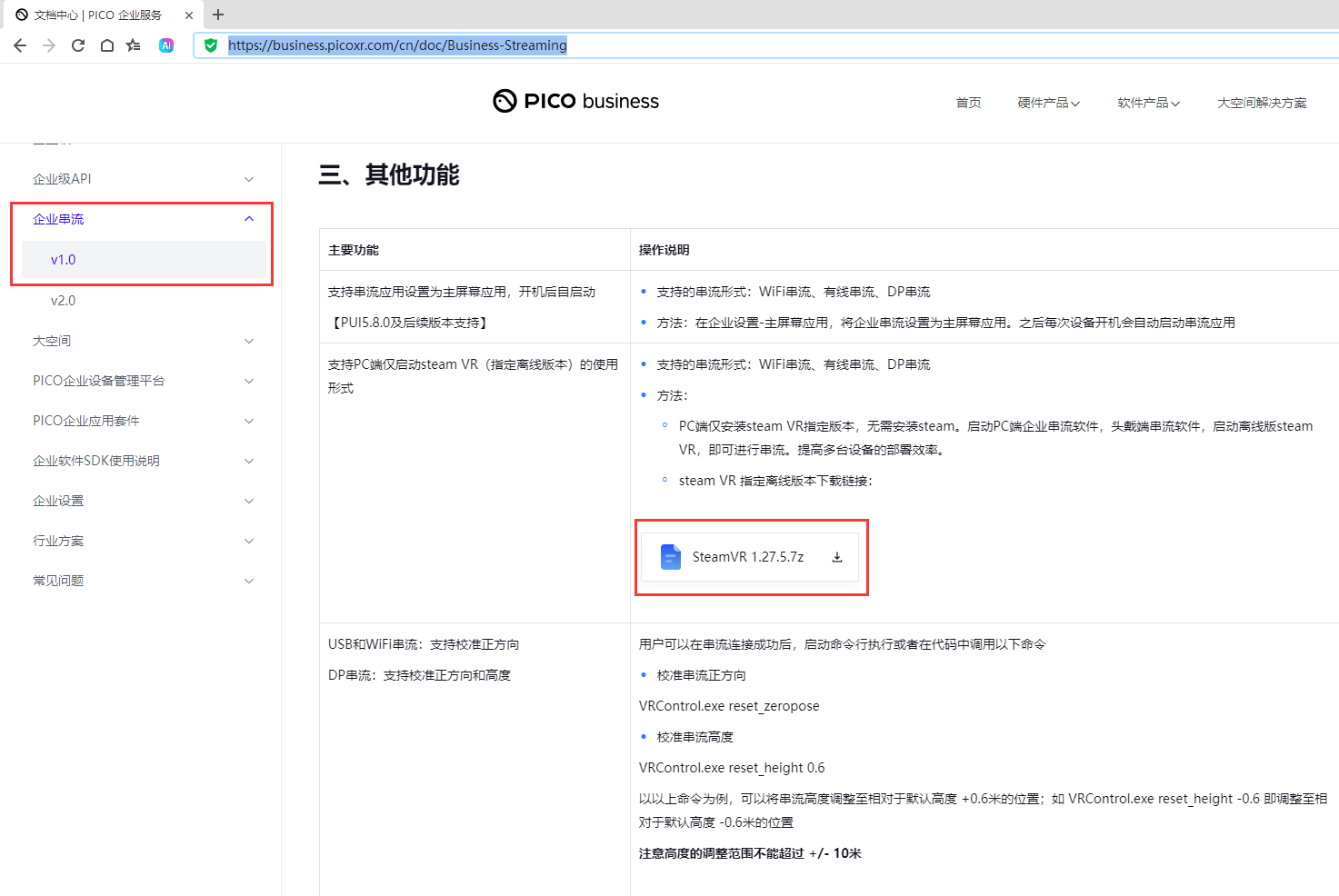The width and height of the screenshot is (1339, 896).
Task: Select 企业级API in the sidebar
Action: point(62,179)
